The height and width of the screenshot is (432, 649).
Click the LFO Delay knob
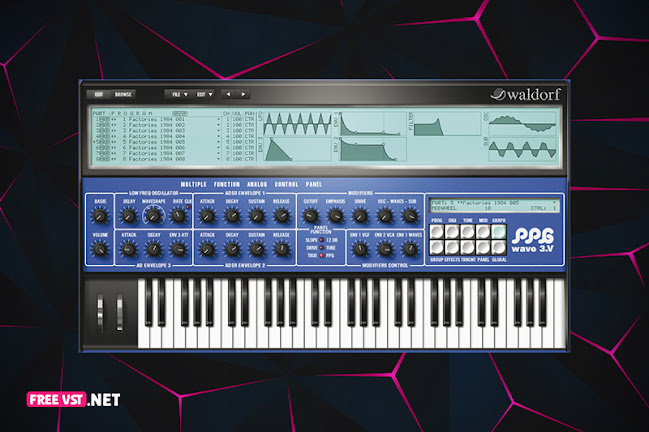coord(129,216)
